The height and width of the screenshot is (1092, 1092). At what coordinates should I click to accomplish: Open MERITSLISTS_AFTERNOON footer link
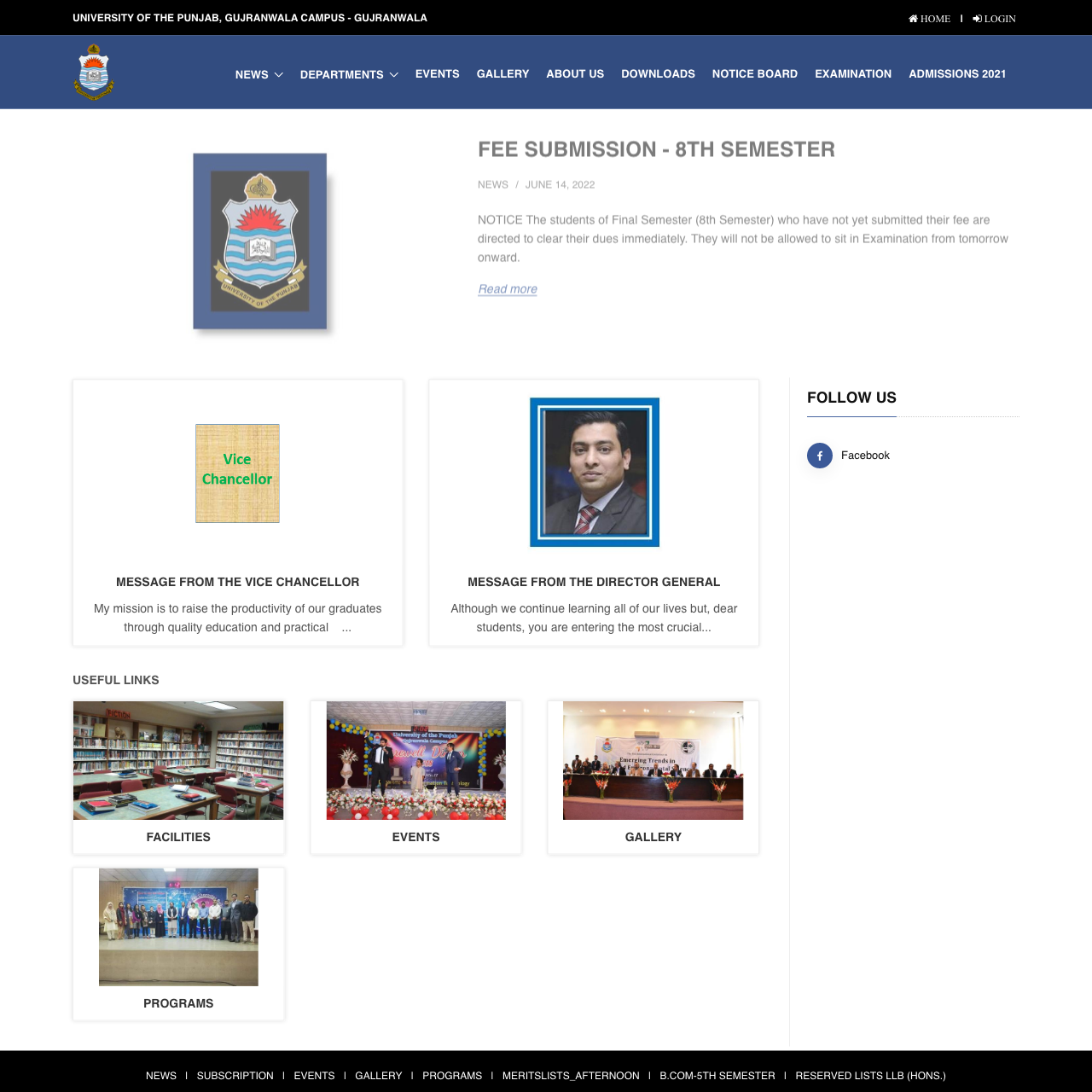click(x=571, y=1076)
